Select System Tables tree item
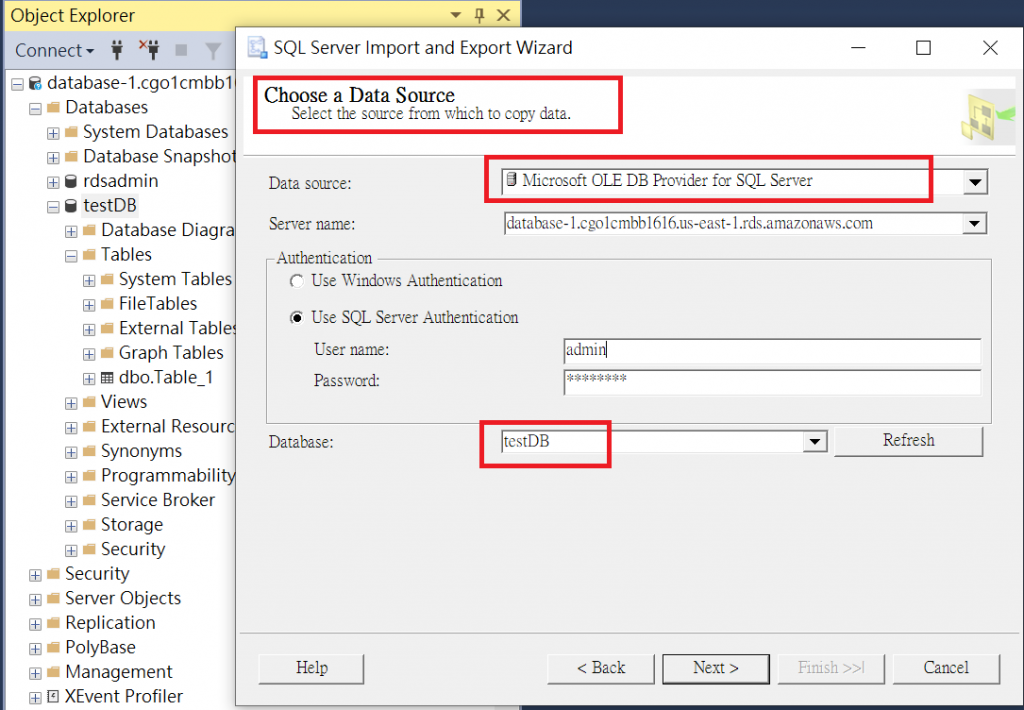The width and height of the screenshot is (1024, 710). (x=175, y=279)
